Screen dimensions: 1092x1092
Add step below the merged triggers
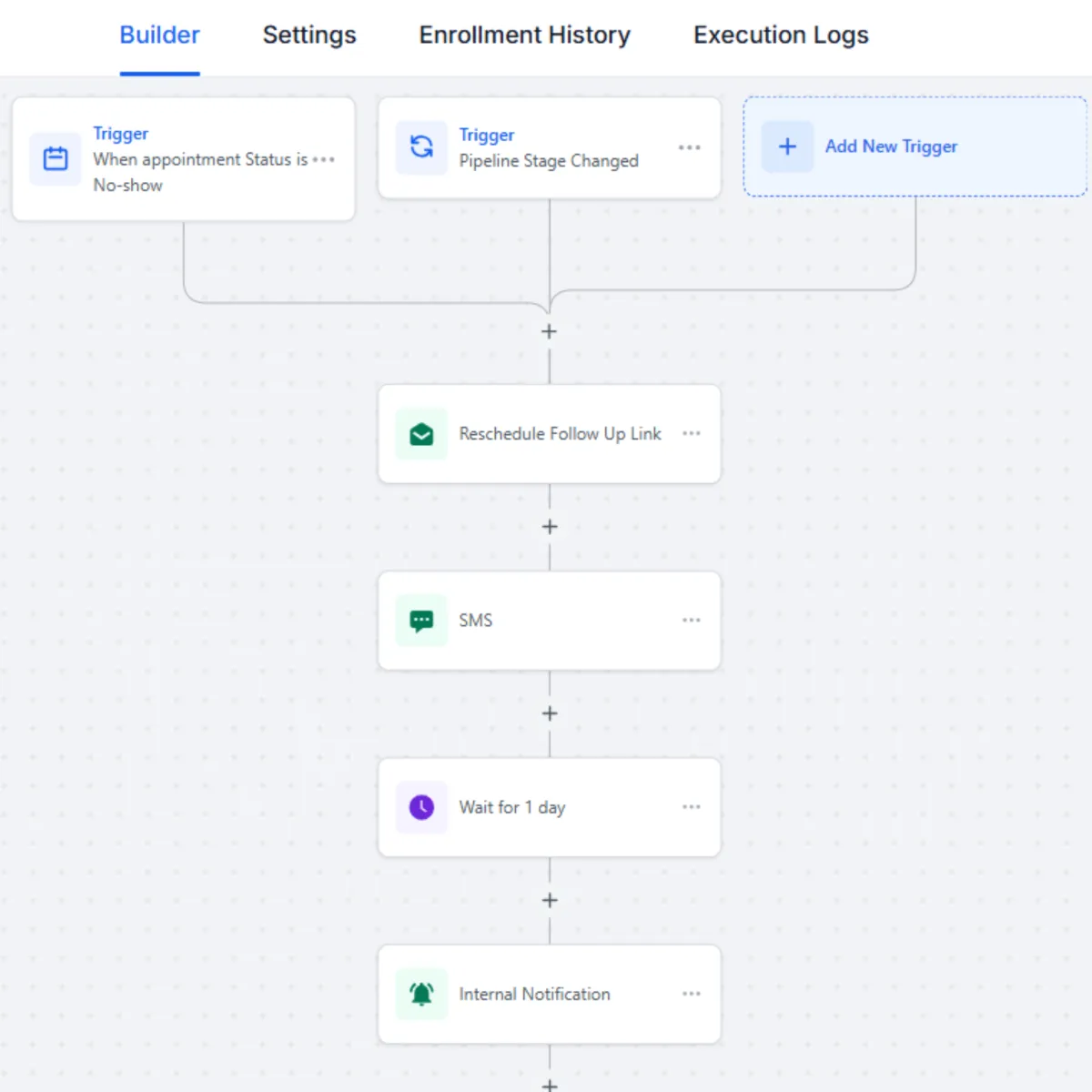[549, 332]
